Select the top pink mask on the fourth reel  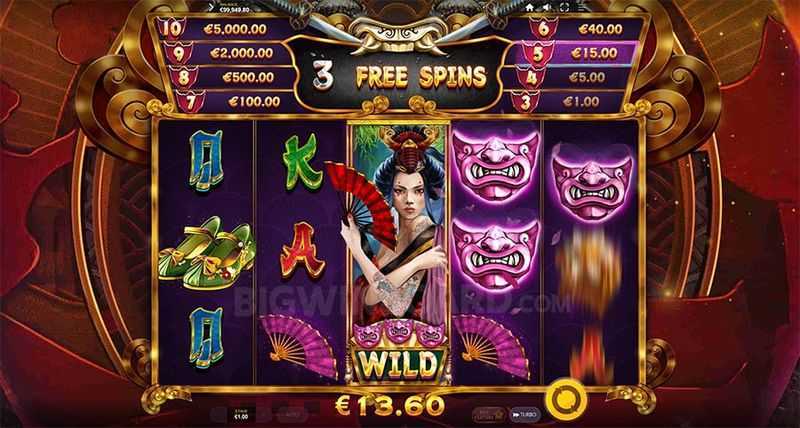coord(495,164)
